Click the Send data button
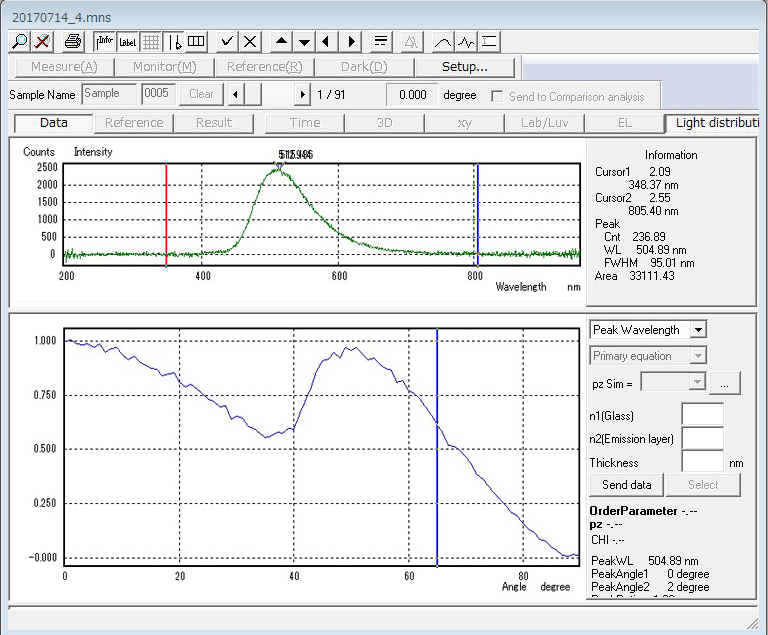Viewport: 768px width, 635px height. (x=627, y=485)
